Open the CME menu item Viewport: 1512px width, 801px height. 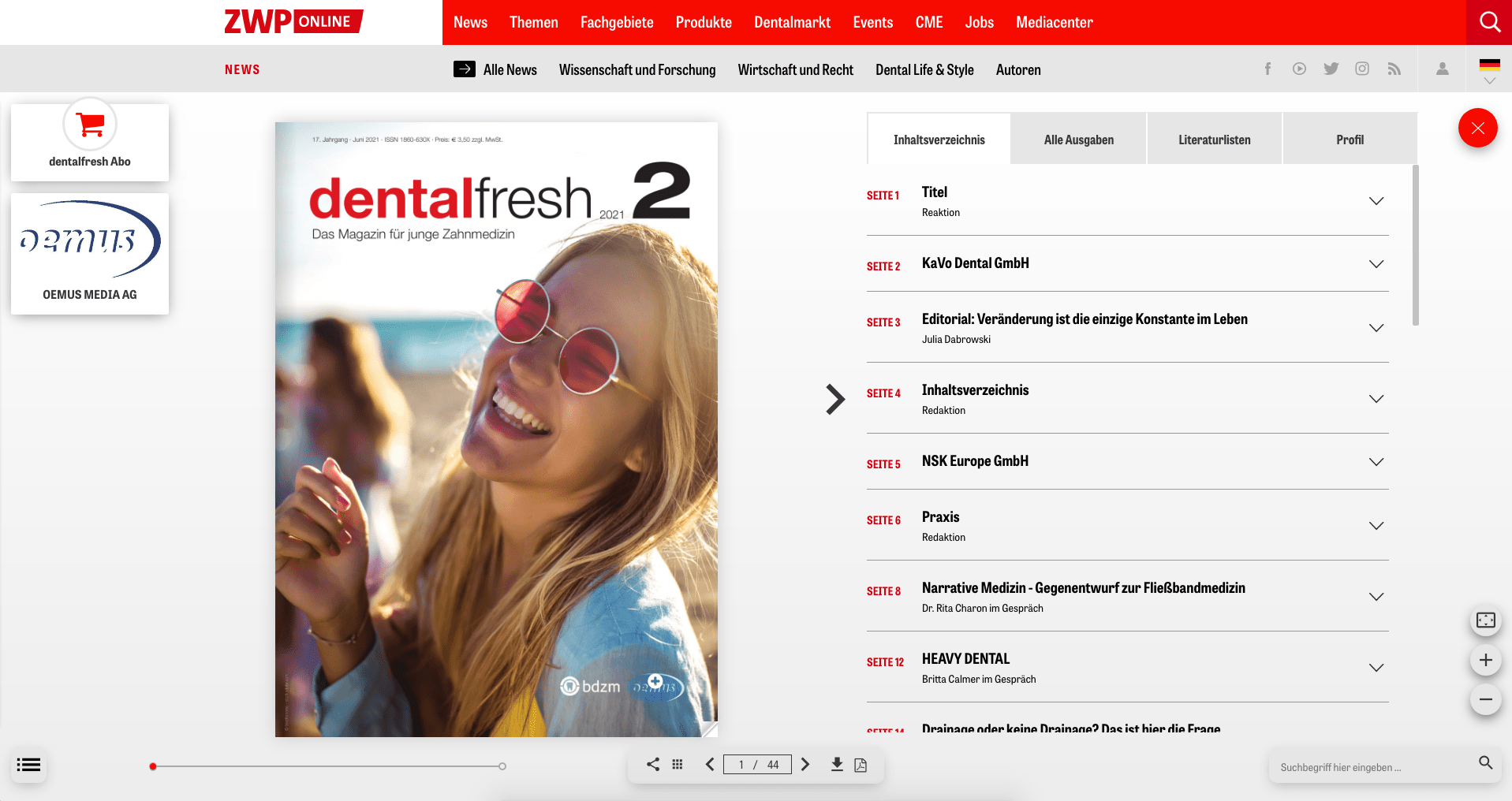929,22
